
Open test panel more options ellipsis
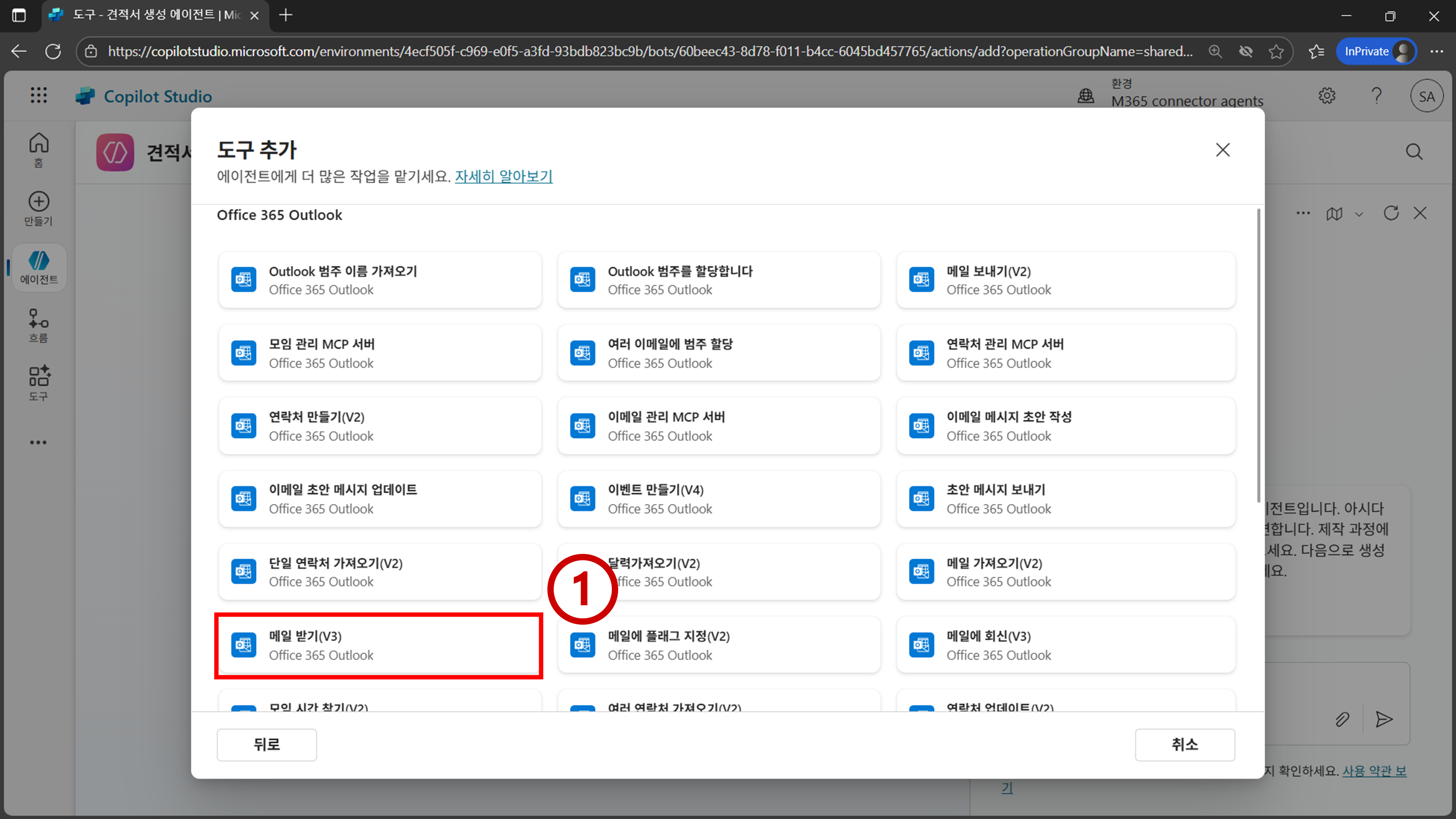[x=1303, y=213]
